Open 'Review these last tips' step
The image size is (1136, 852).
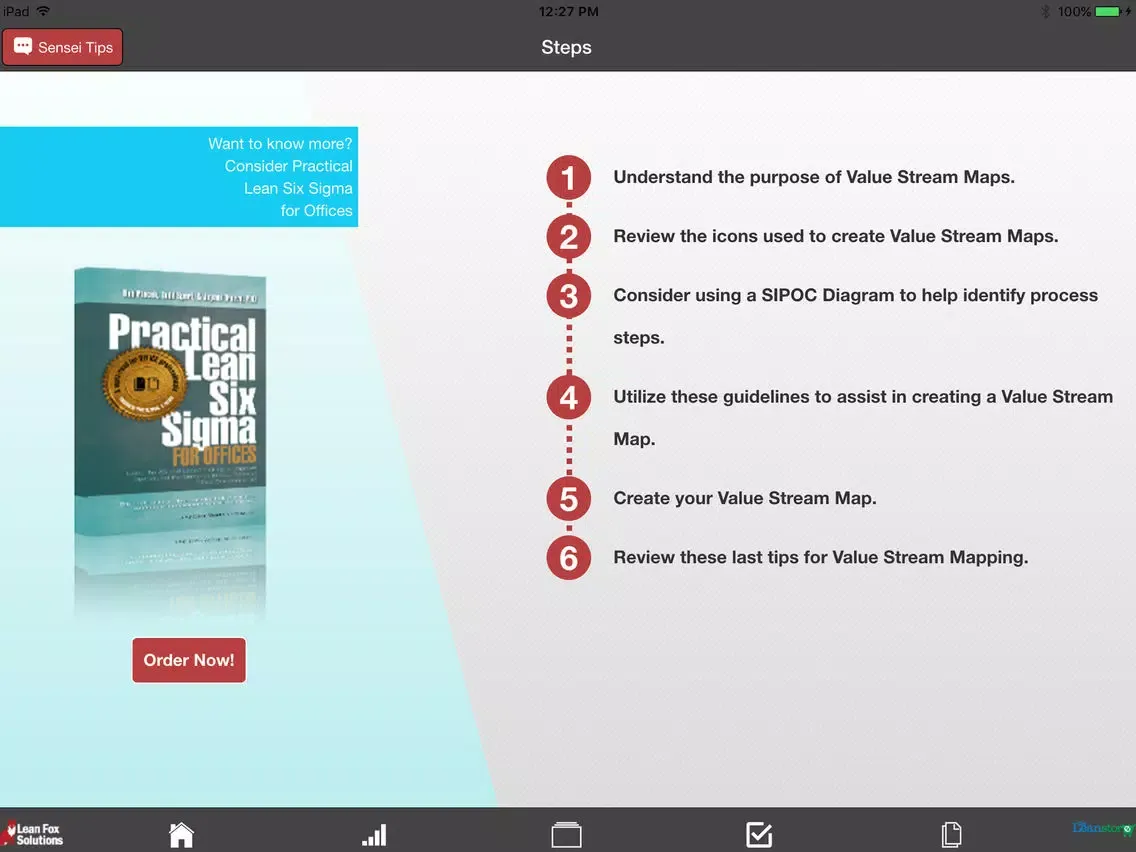point(821,557)
